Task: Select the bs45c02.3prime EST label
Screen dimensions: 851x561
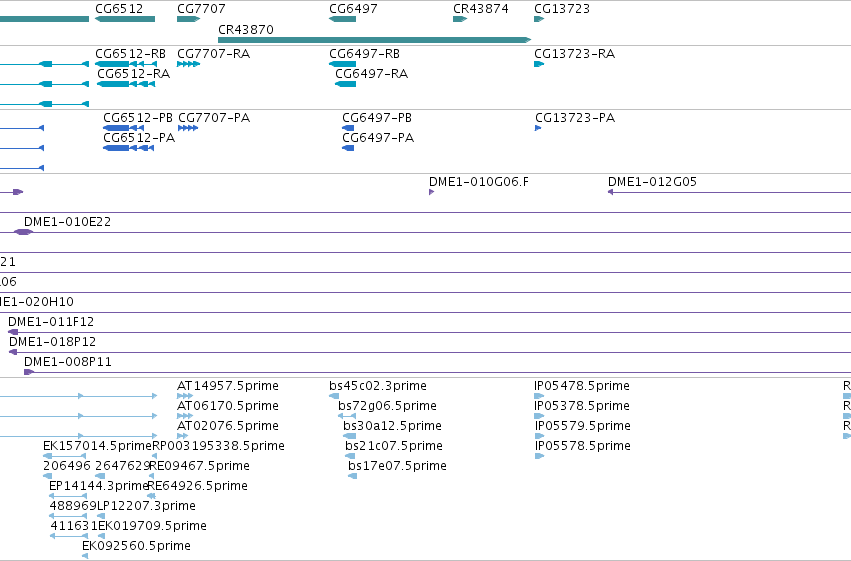Action: (x=378, y=386)
